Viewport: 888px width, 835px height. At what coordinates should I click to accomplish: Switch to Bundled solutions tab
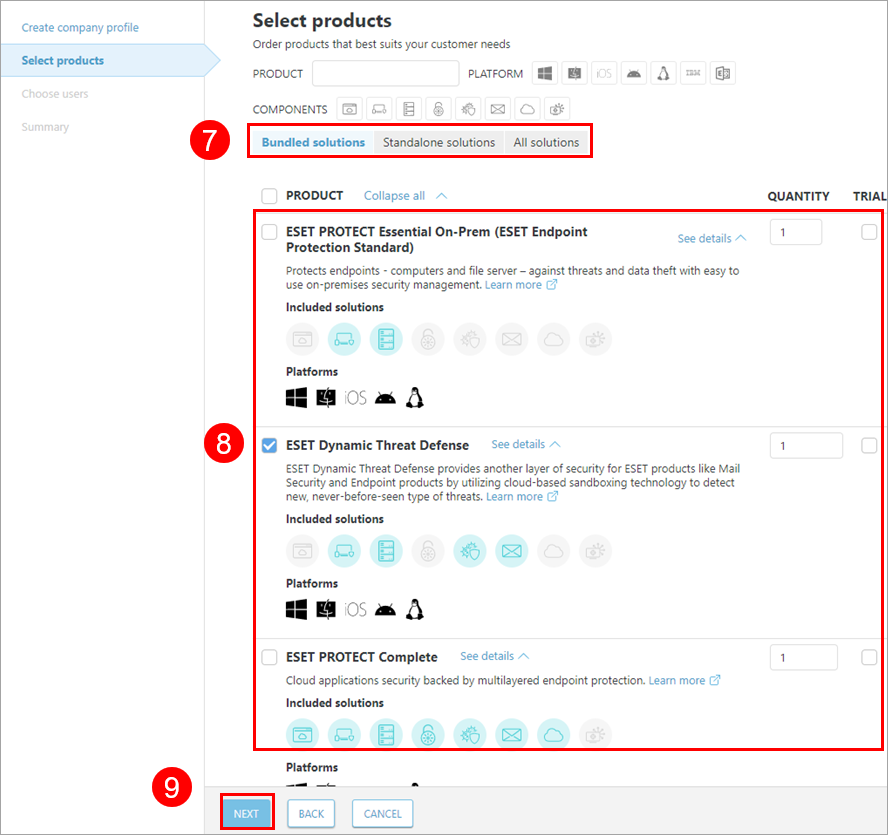313,142
